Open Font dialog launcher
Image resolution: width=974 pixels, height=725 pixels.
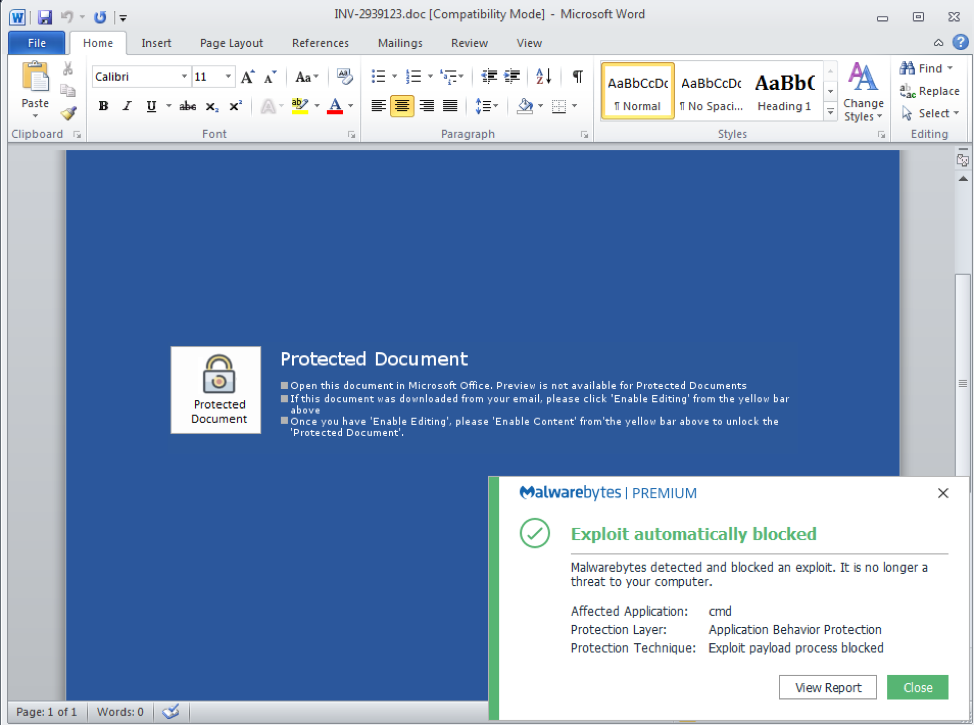click(x=351, y=134)
